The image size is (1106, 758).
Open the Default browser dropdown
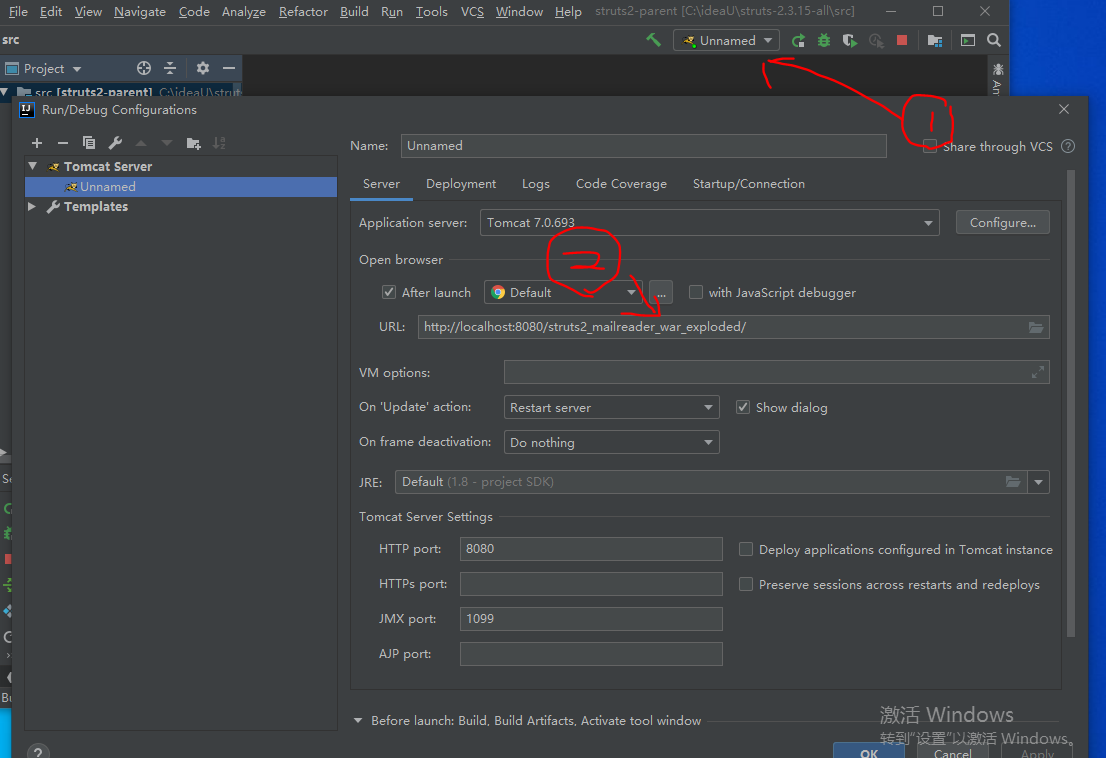pyautogui.click(x=563, y=292)
